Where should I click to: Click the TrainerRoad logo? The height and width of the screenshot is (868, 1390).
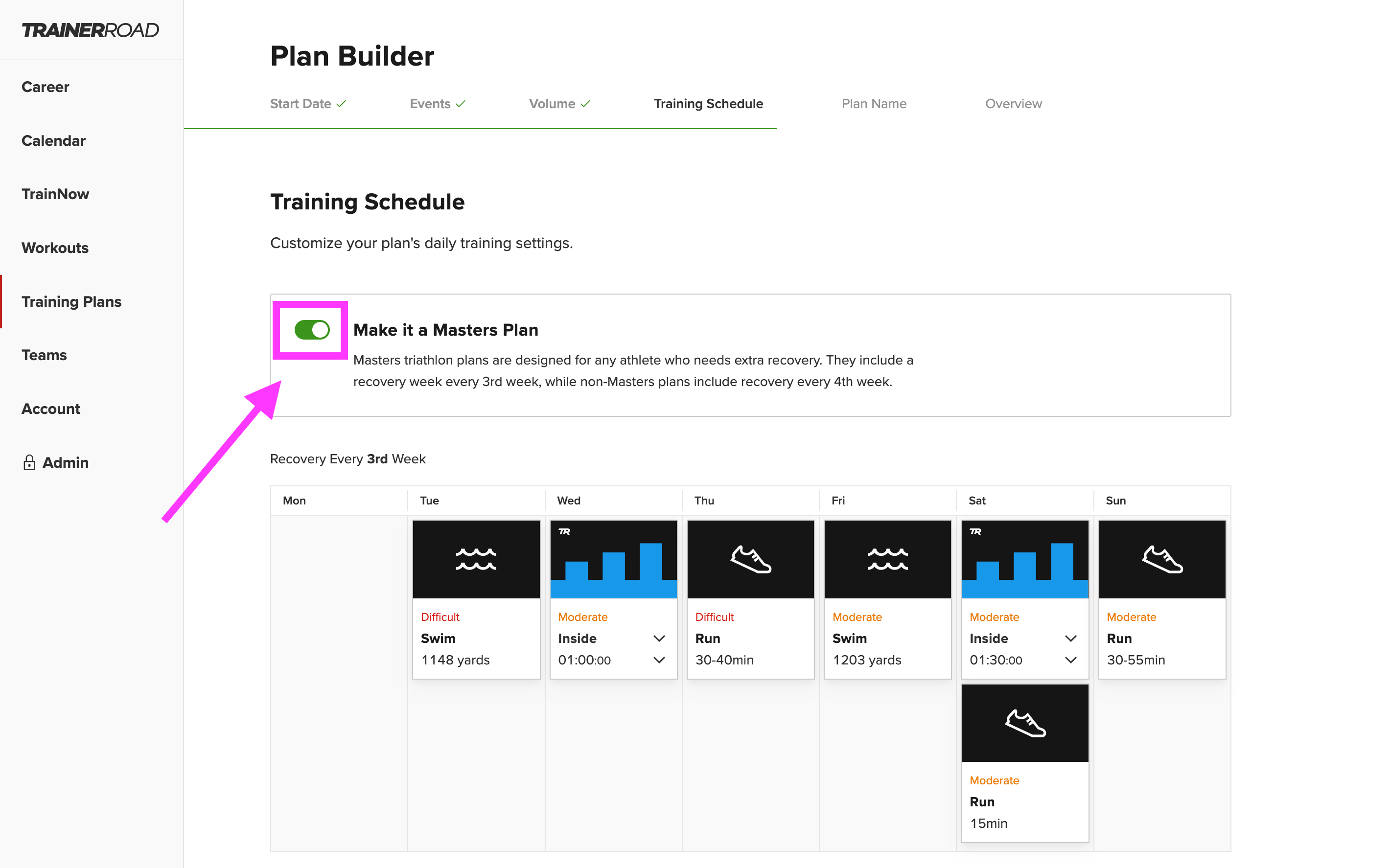(90, 30)
